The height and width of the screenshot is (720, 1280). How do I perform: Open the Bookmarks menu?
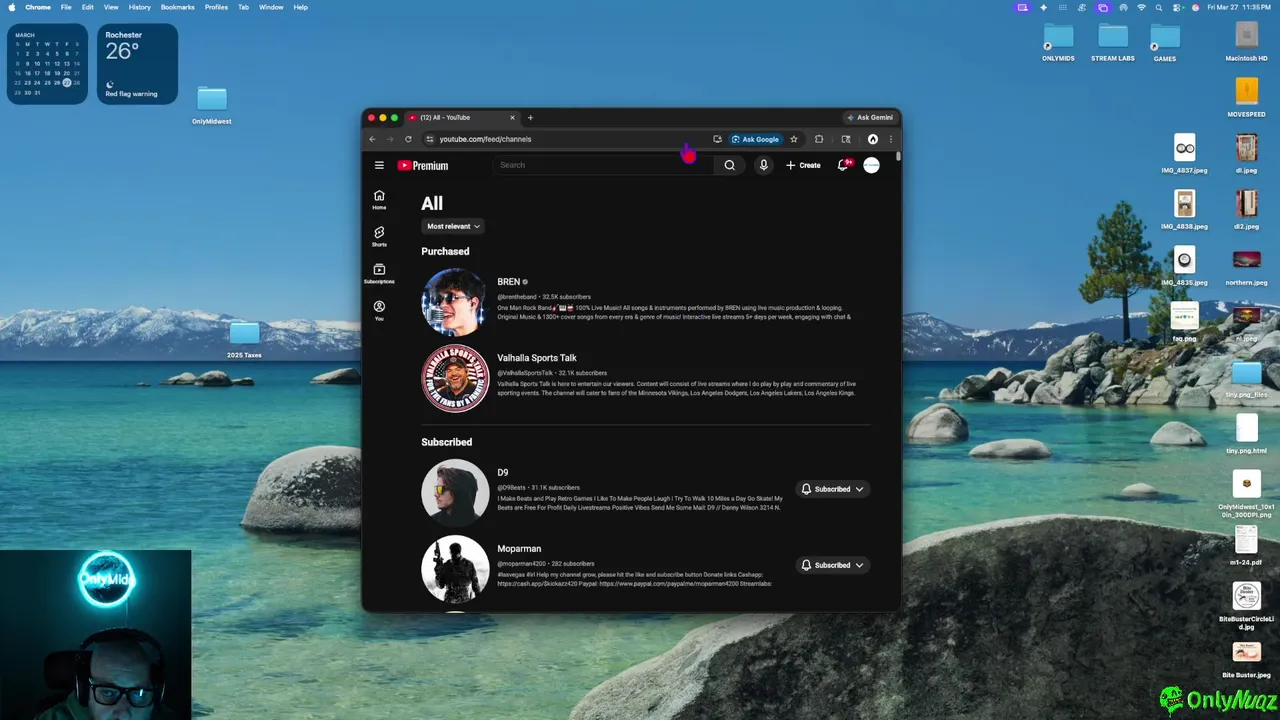click(178, 7)
